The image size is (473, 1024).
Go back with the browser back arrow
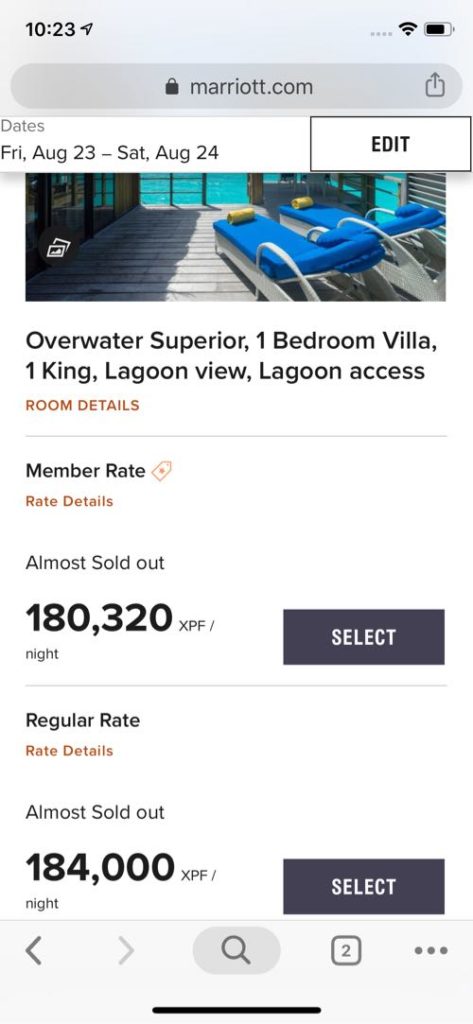[x=34, y=951]
